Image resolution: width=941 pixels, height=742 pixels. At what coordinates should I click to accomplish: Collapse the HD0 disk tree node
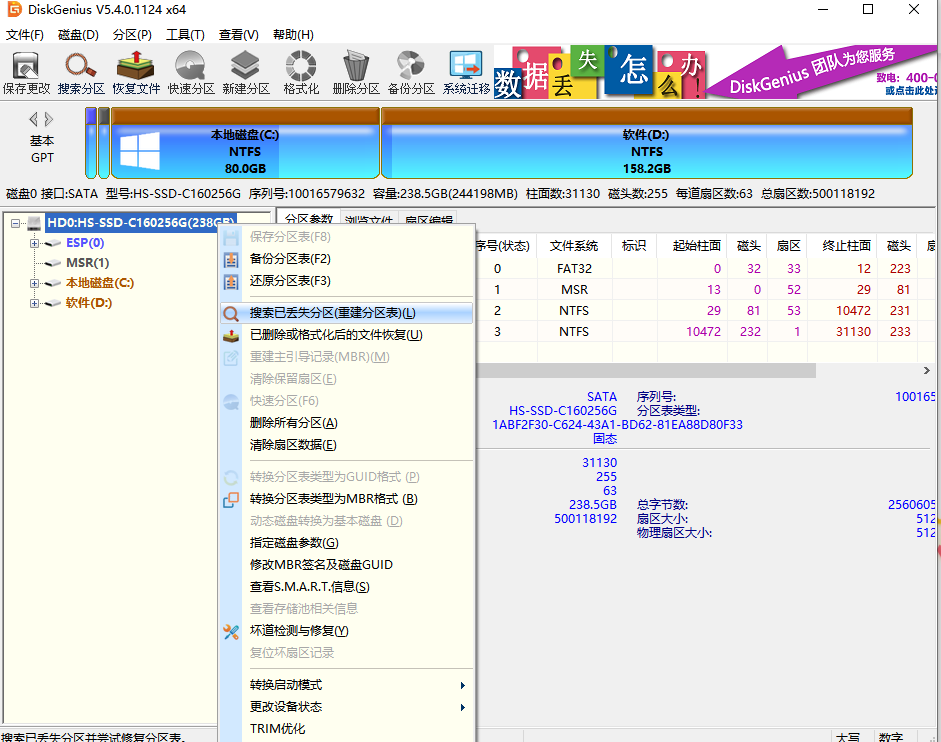coord(16,223)
